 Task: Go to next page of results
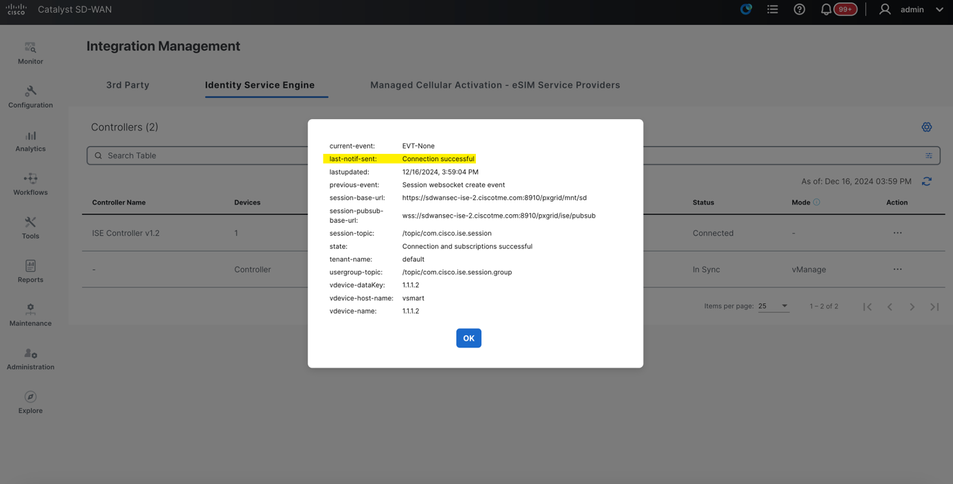pos(912,306)
